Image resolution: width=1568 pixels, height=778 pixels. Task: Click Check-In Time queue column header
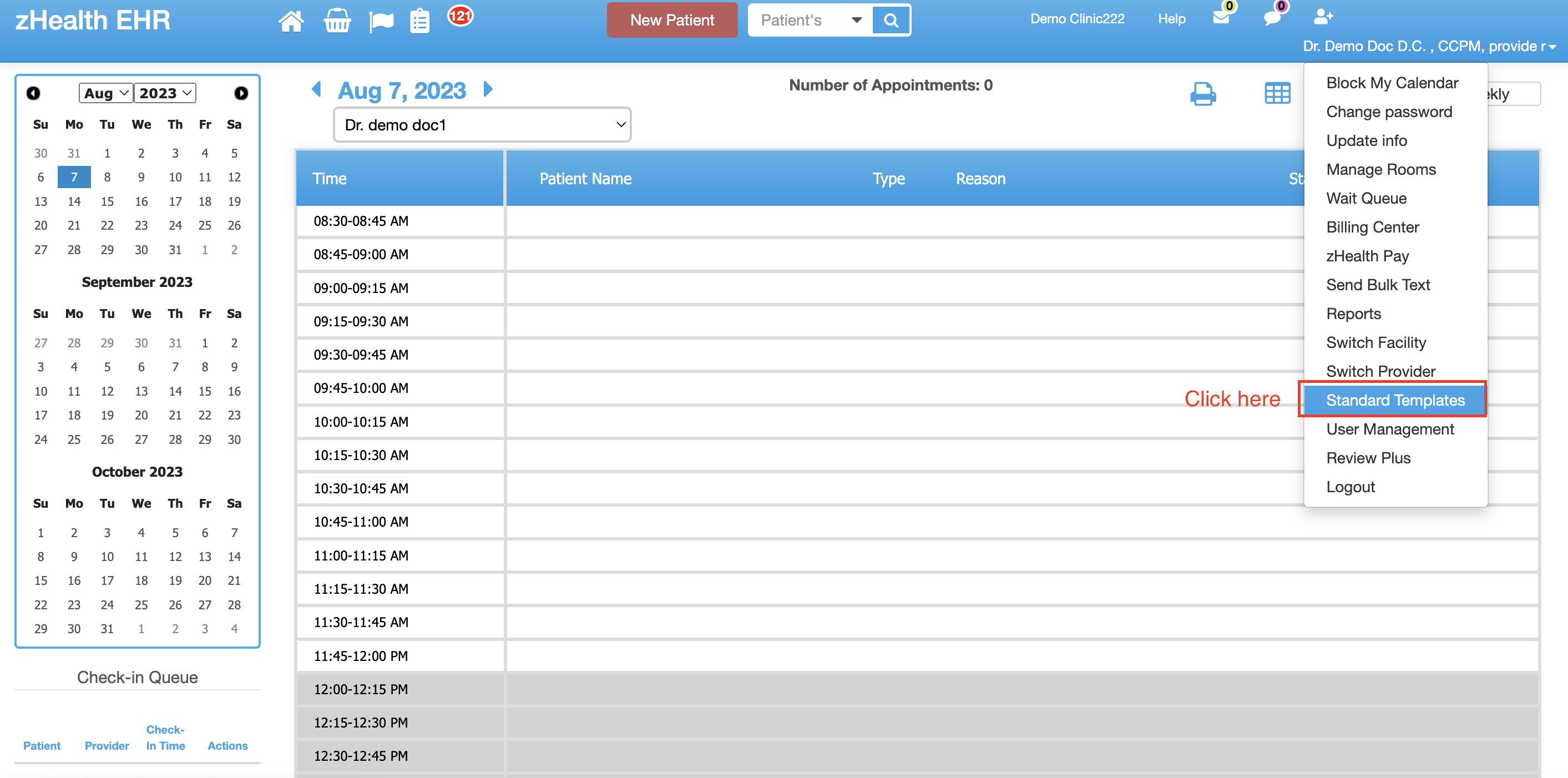165,738
